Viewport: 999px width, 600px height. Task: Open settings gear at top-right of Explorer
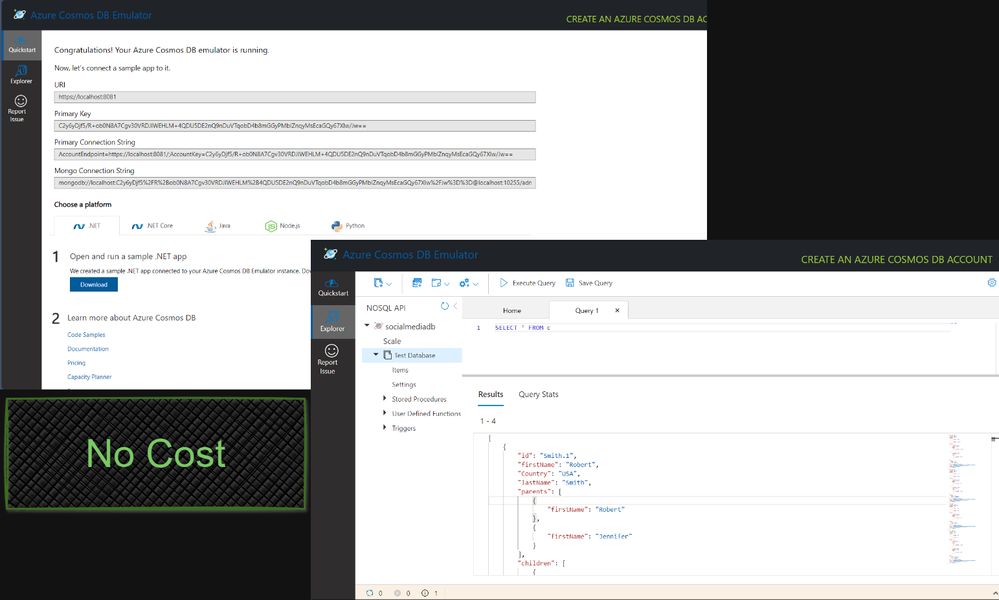[991, 283]
